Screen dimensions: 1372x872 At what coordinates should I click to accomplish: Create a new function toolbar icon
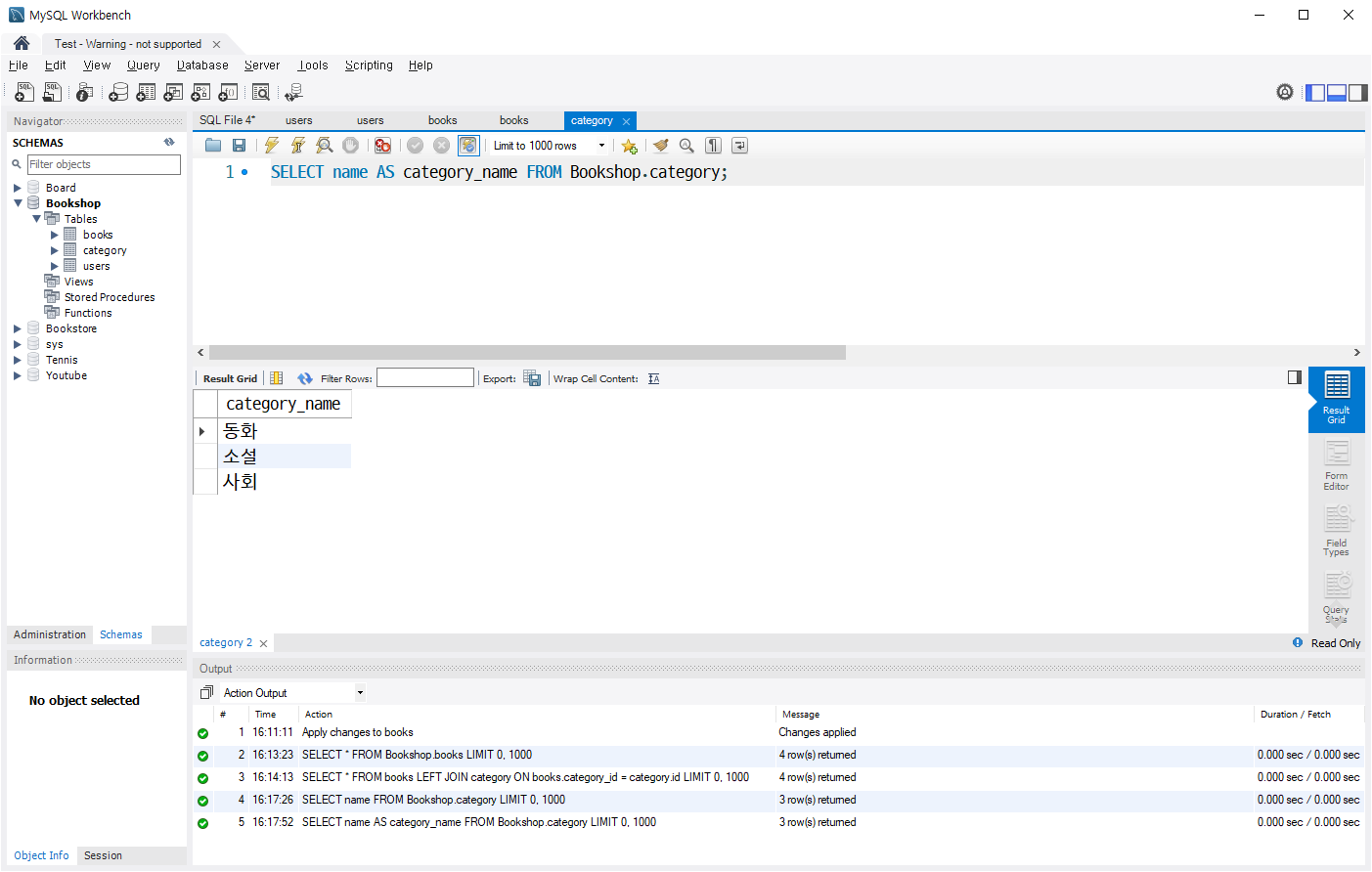pos(228,92)
